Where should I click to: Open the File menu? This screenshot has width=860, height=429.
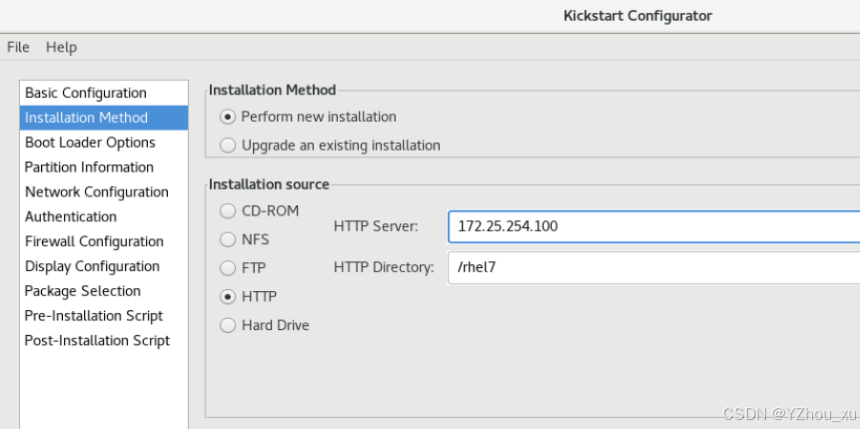point(18,47)
